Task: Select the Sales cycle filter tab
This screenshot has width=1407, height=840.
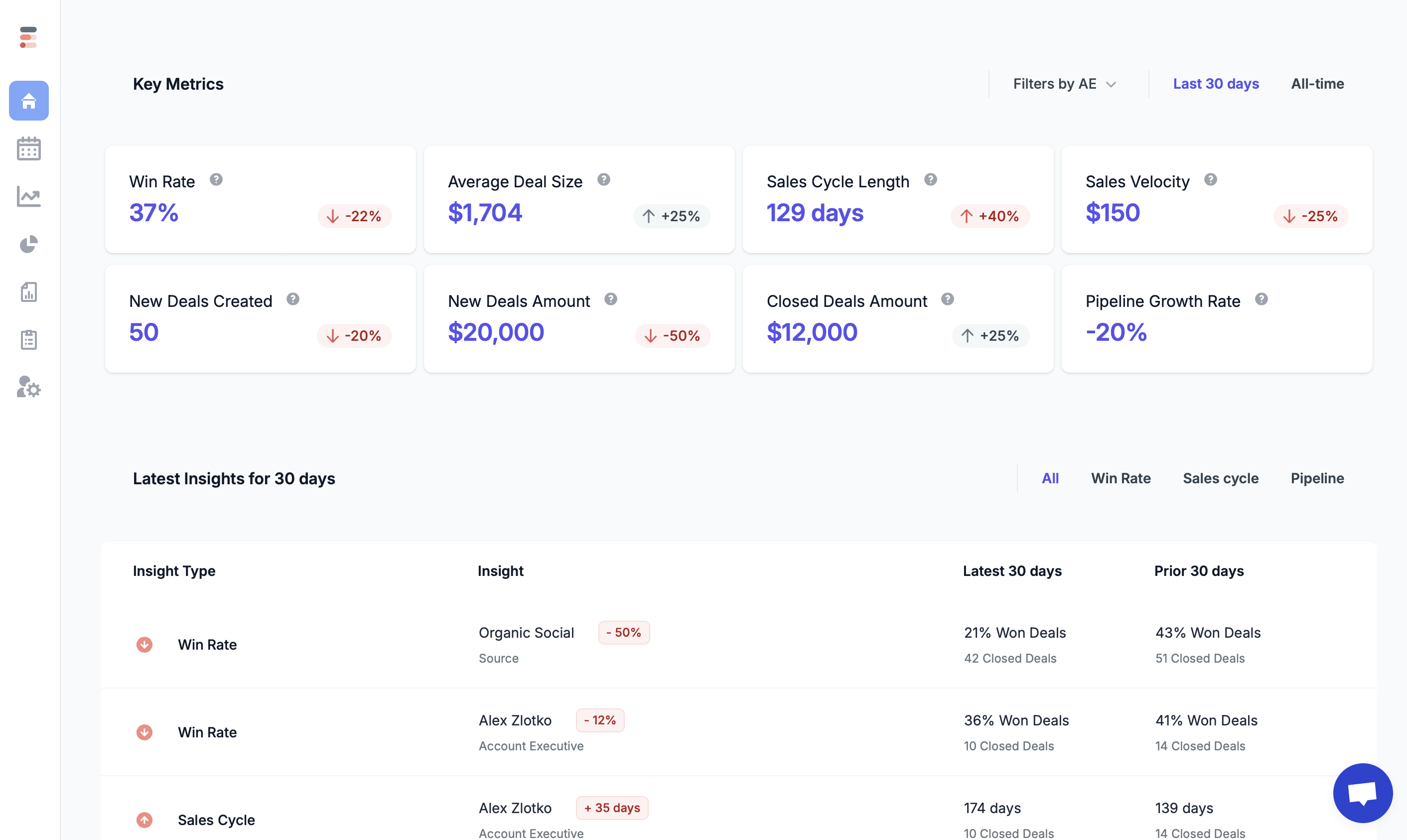Action: pos(1220,478)
